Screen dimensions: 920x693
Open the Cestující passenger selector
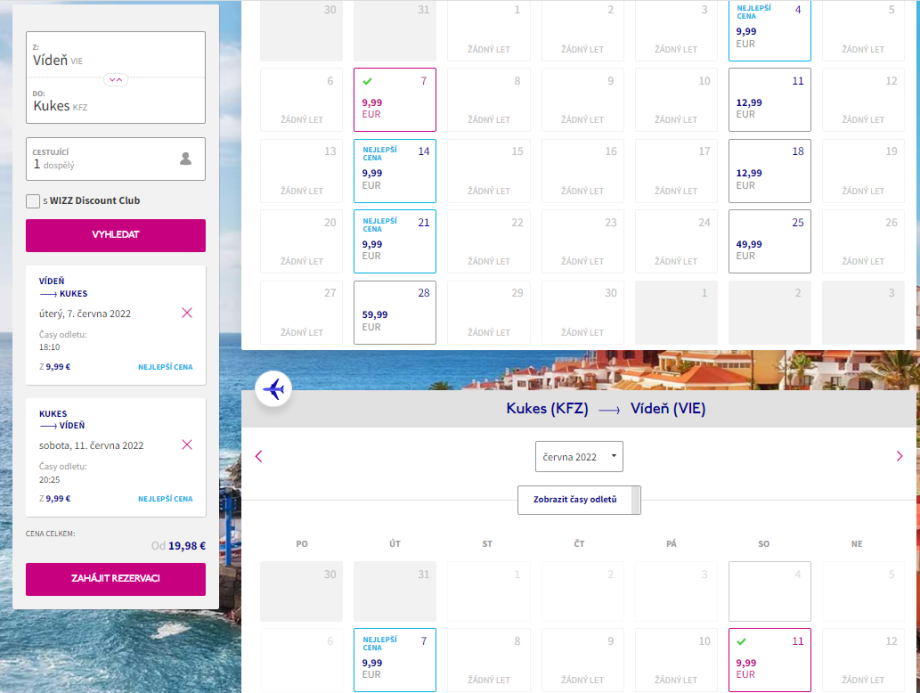(x=116, y=159)
